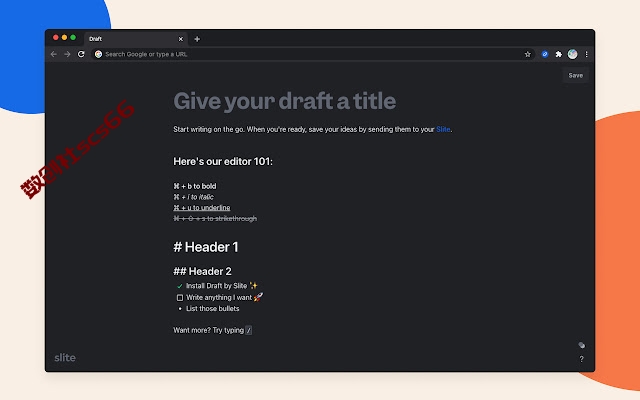Click the Google icon in the address bar
This screenshot has width=640, height=400.
click(x=98, y=54)
